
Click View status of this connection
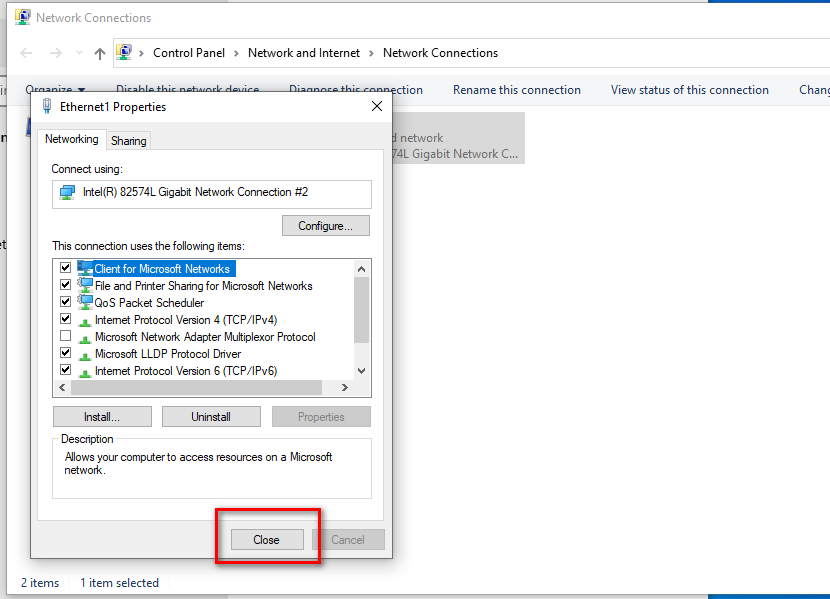690,90
